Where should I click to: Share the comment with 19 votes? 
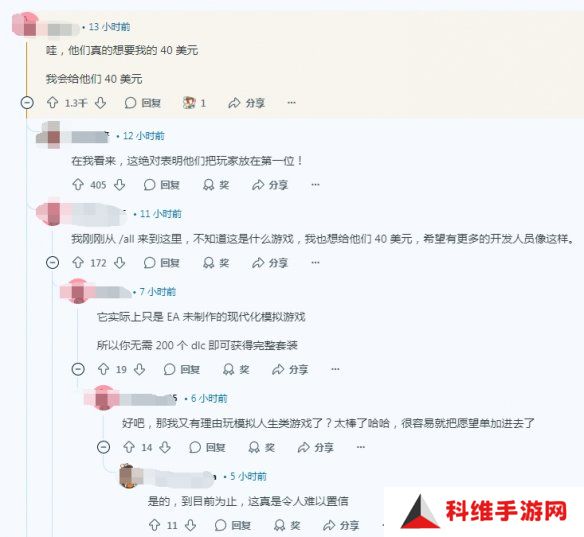pyautogui.click(x=290, y=369)
